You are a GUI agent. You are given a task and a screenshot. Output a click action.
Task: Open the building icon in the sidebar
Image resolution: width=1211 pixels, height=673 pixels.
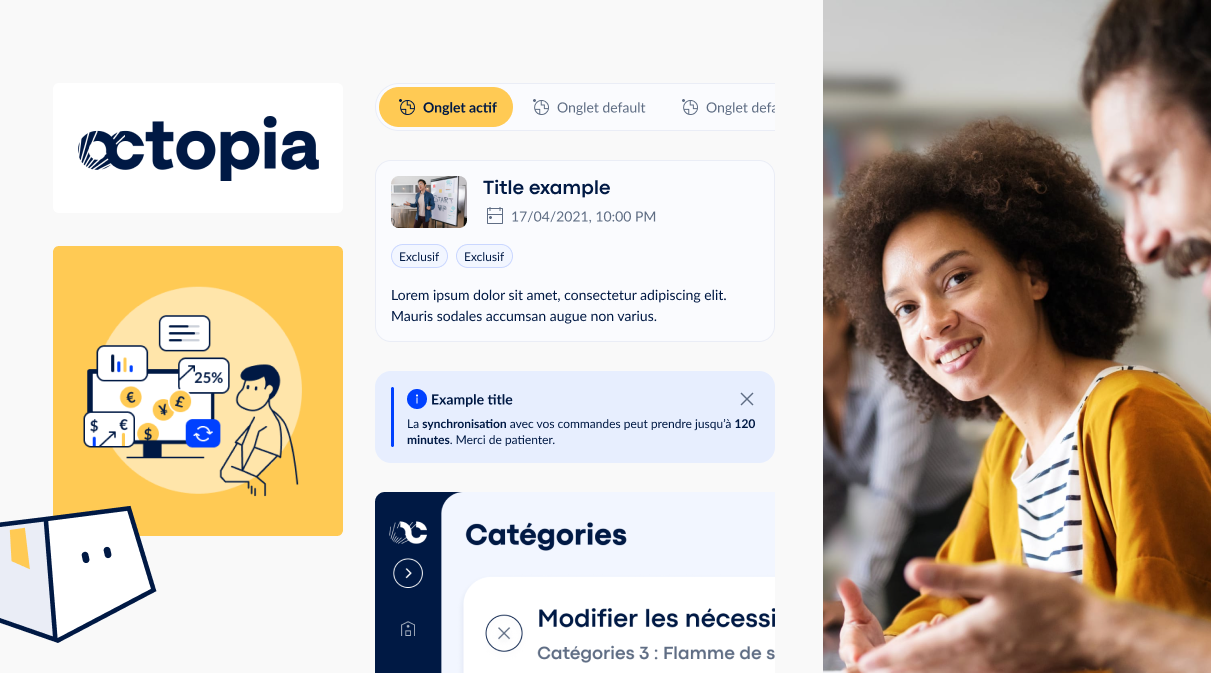click(x=408, y=629)
